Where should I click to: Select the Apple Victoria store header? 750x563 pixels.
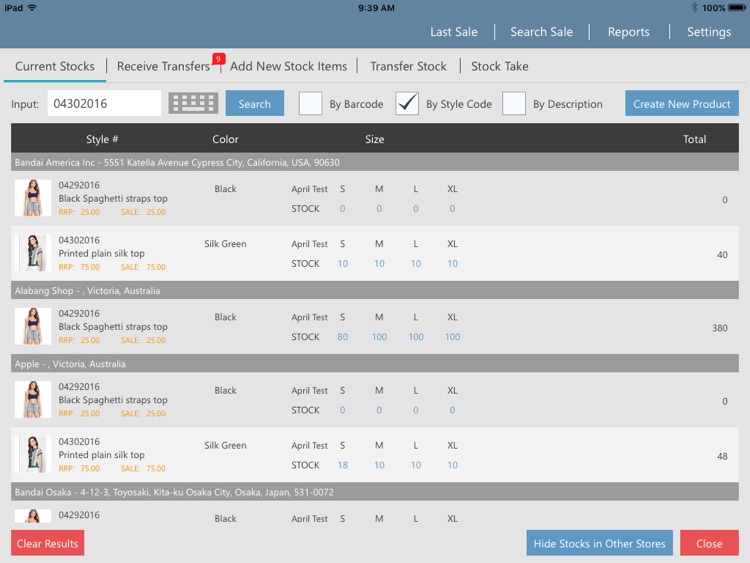click(x=375, y=364)
